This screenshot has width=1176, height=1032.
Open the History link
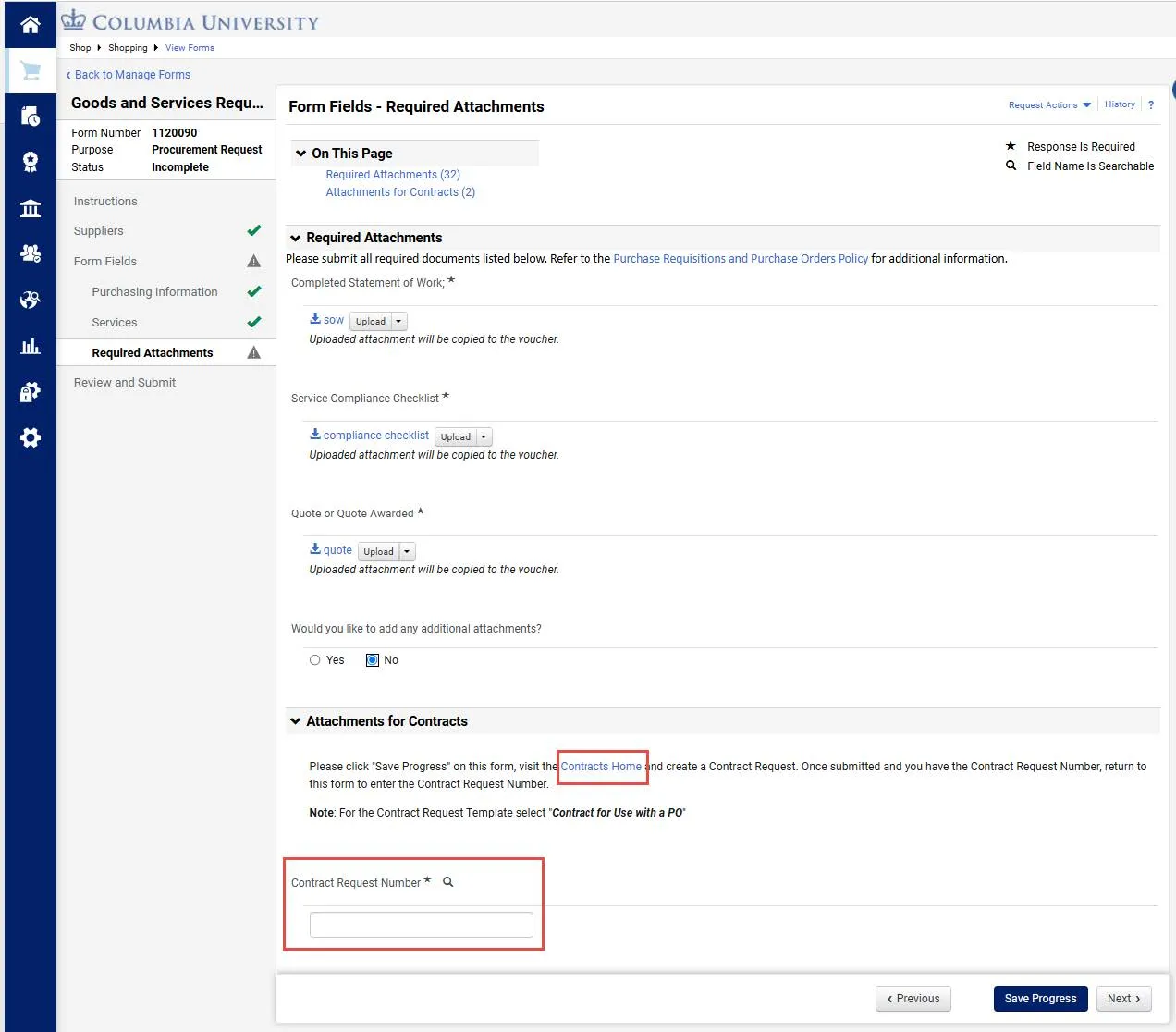(x=1120, y=104)
